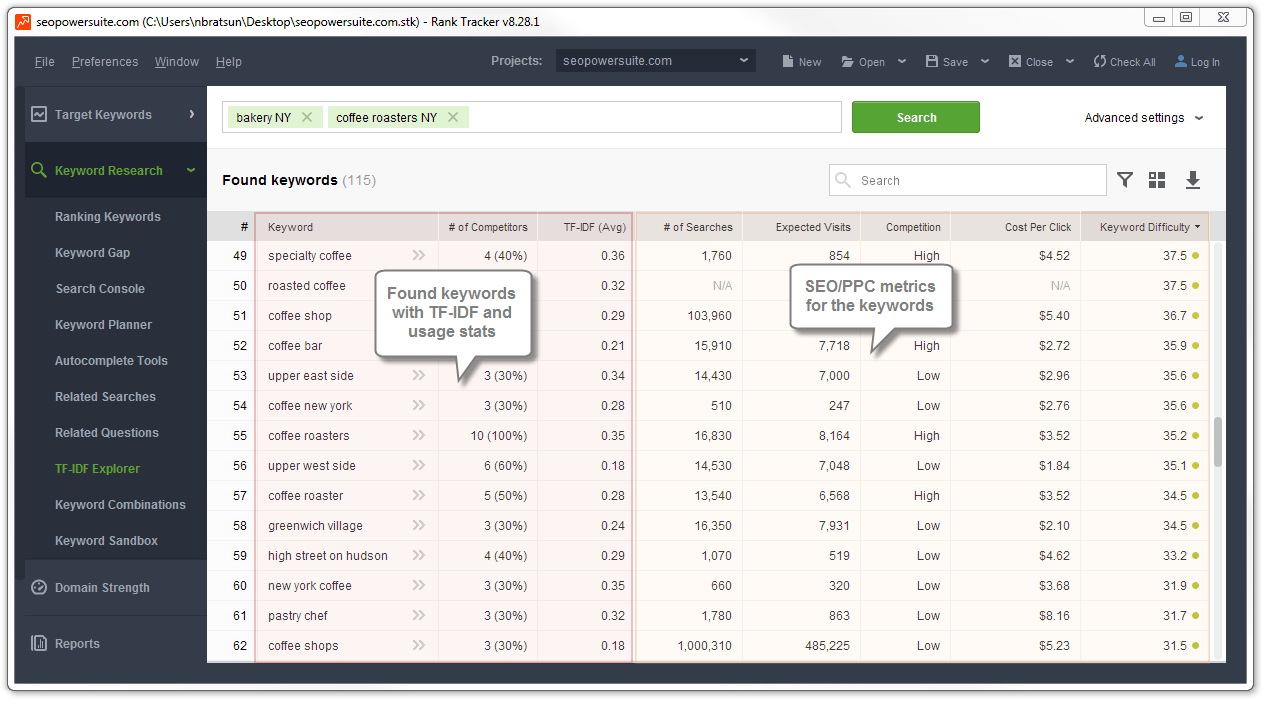Image resolution: width=1262 pixels, height=701 pixels.
Task: Sort by Keyword Difficulty column header
Action: (1145, 227)
